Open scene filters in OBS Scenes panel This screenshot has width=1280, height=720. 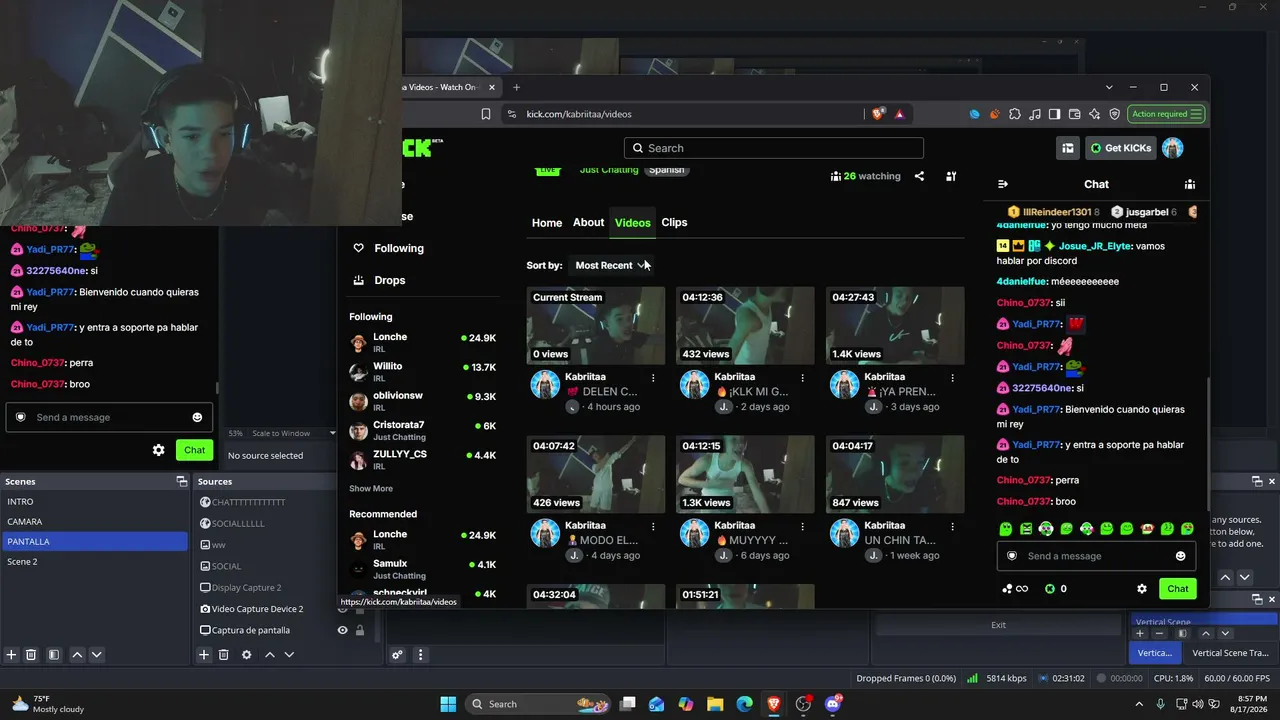click(54, 655)
